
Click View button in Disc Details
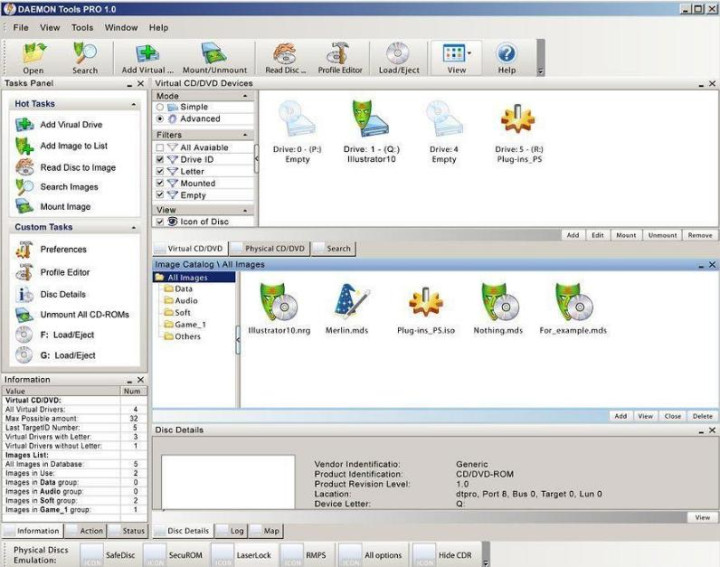[703, 517]
